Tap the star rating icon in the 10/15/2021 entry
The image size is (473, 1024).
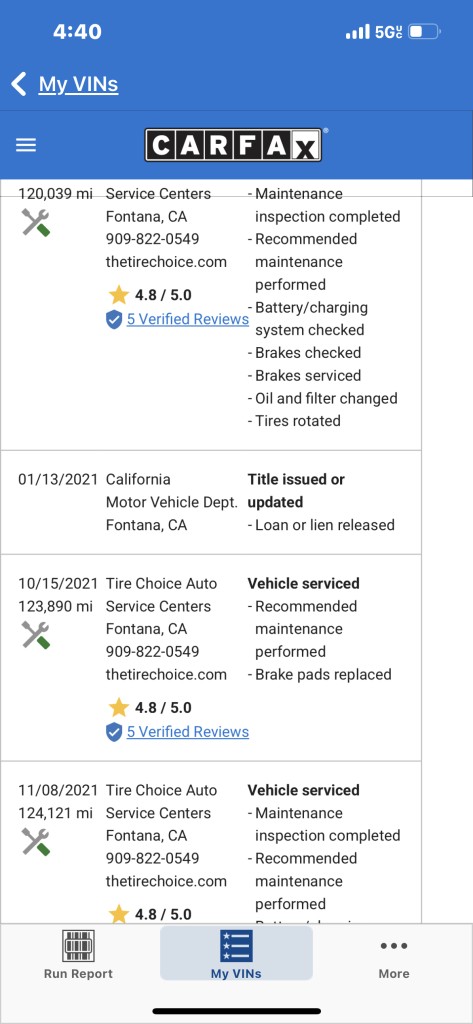pyautogui.click(x=118, y=708)
